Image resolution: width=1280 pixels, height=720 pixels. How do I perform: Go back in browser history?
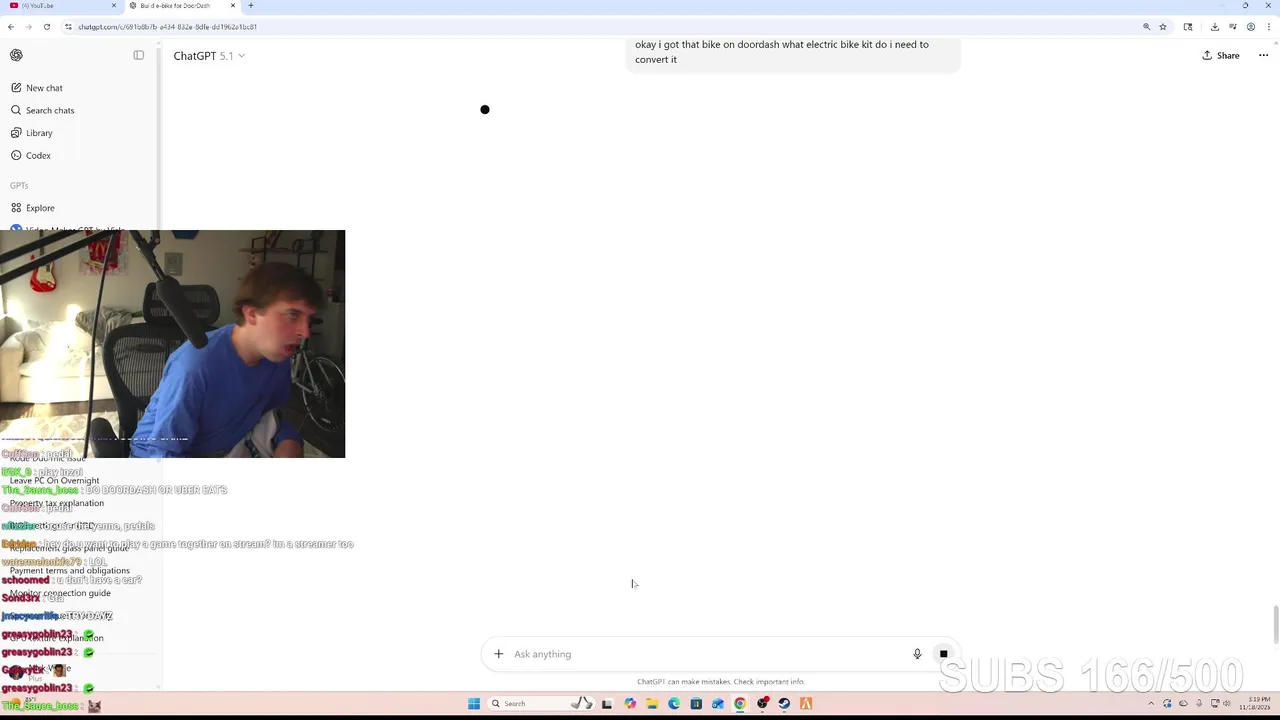tap(11, 27)
